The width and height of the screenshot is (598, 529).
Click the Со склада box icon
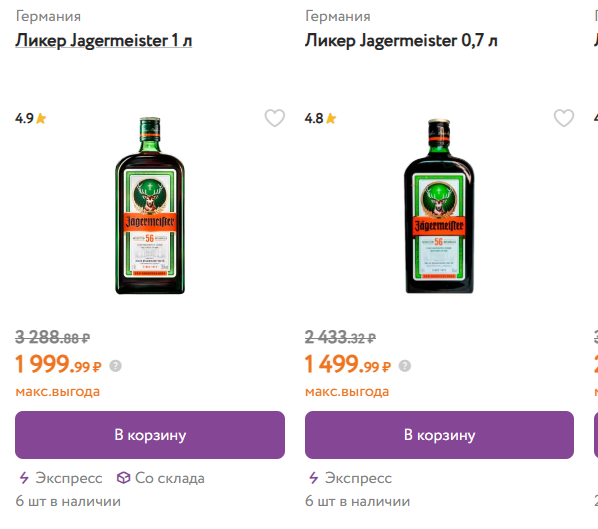point(123,478)
